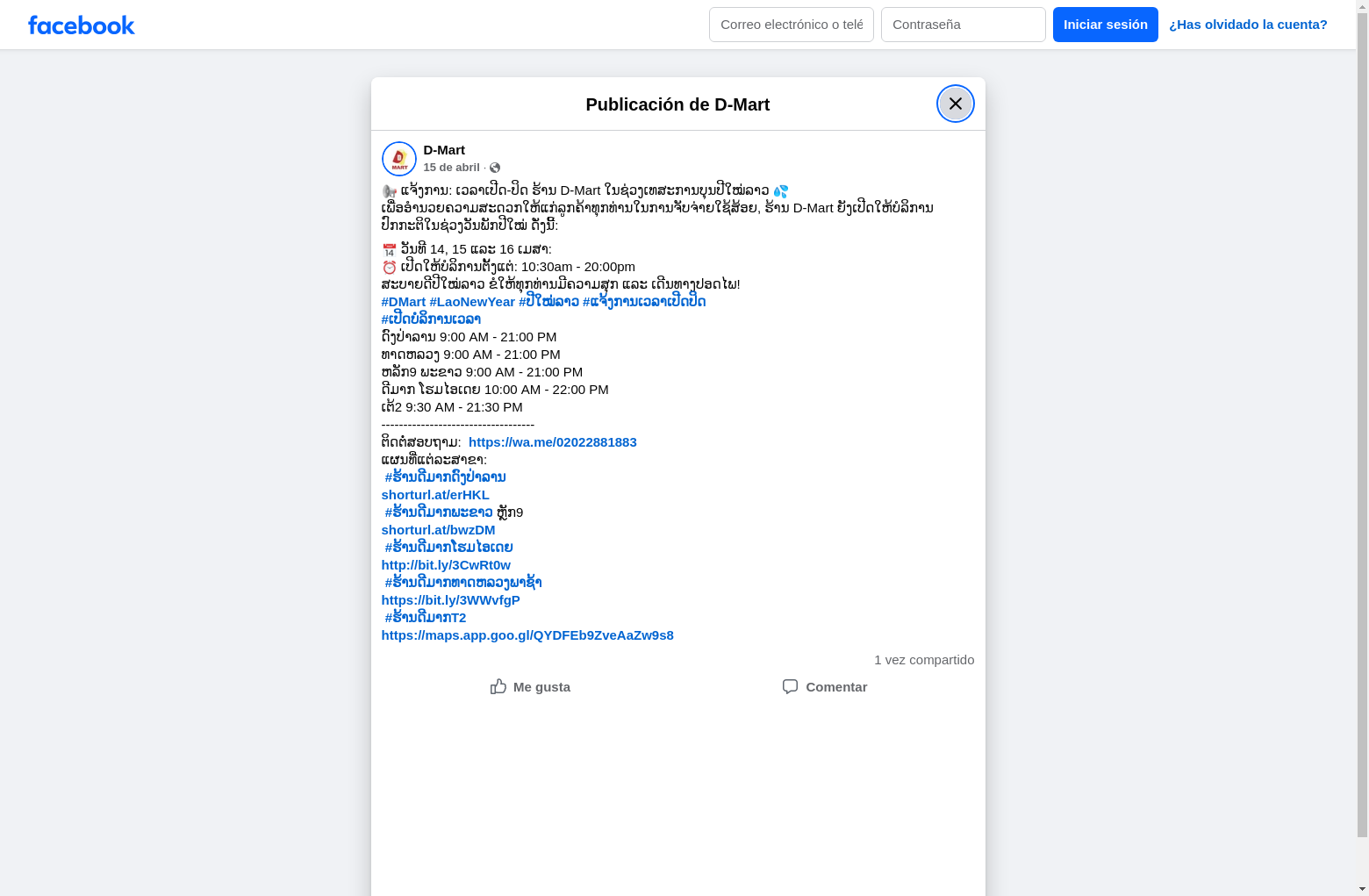The height and width of the screenshot is (896, 1369).
Task: Focus the Contraseña password field
Action: click(964, 25)
